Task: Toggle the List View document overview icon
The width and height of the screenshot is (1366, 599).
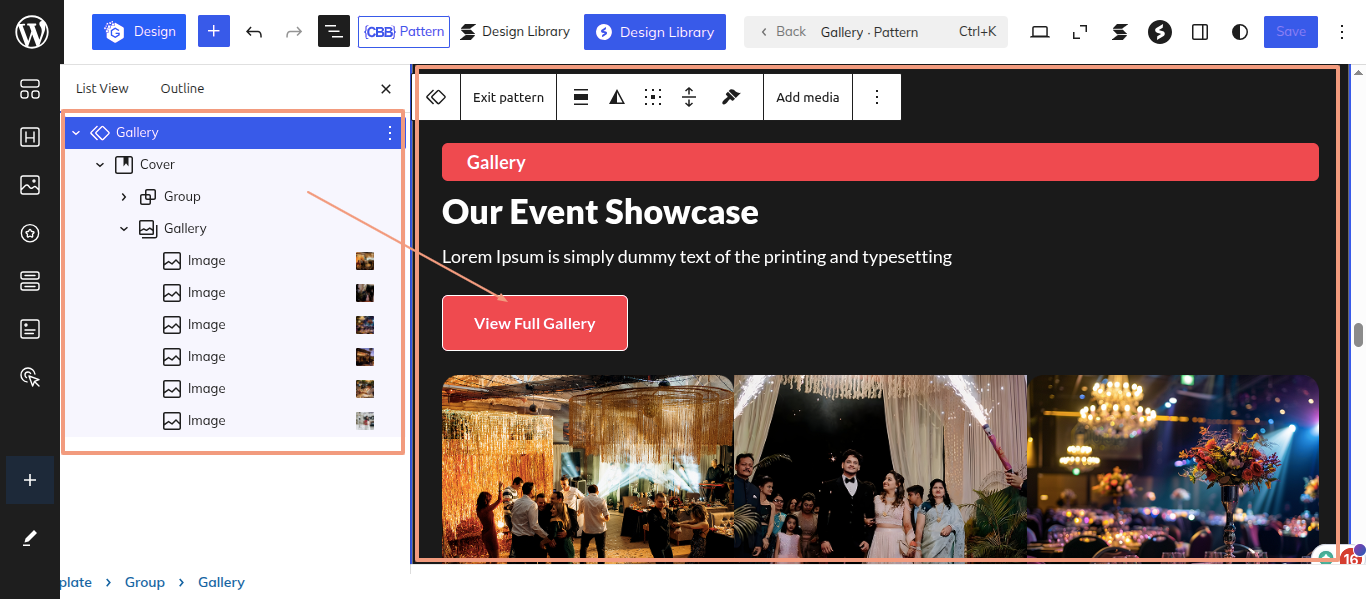Action: (x=334, y=32)
